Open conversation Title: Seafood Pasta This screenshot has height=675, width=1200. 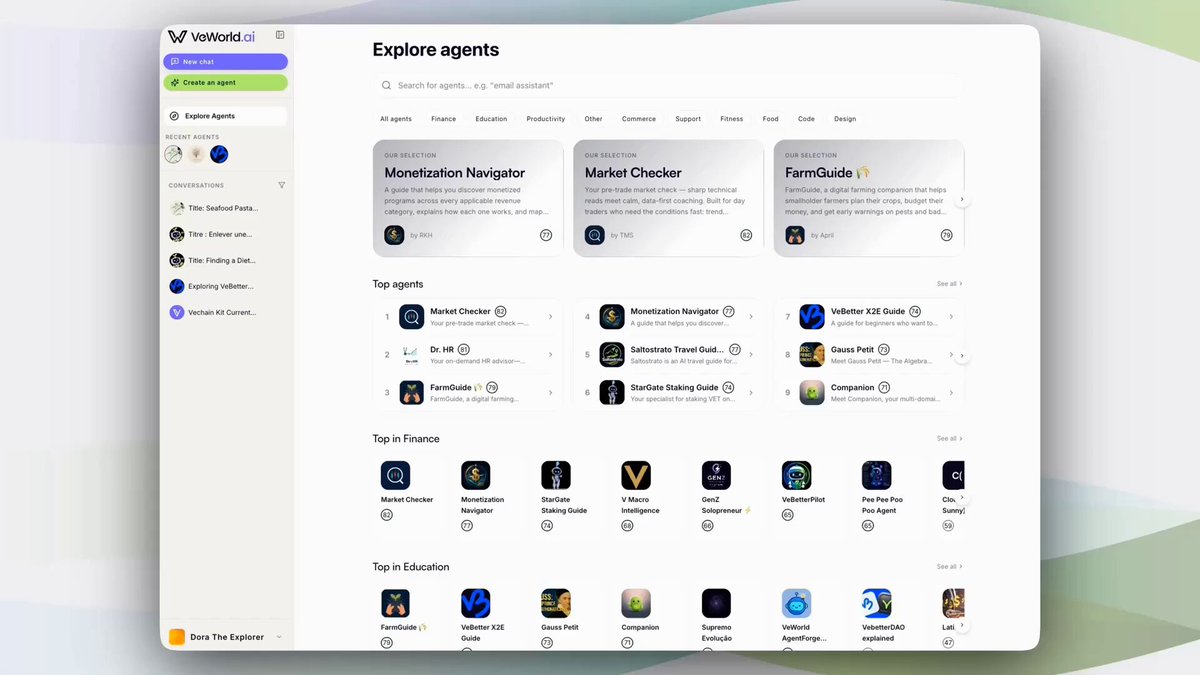(x=226, y=208)
